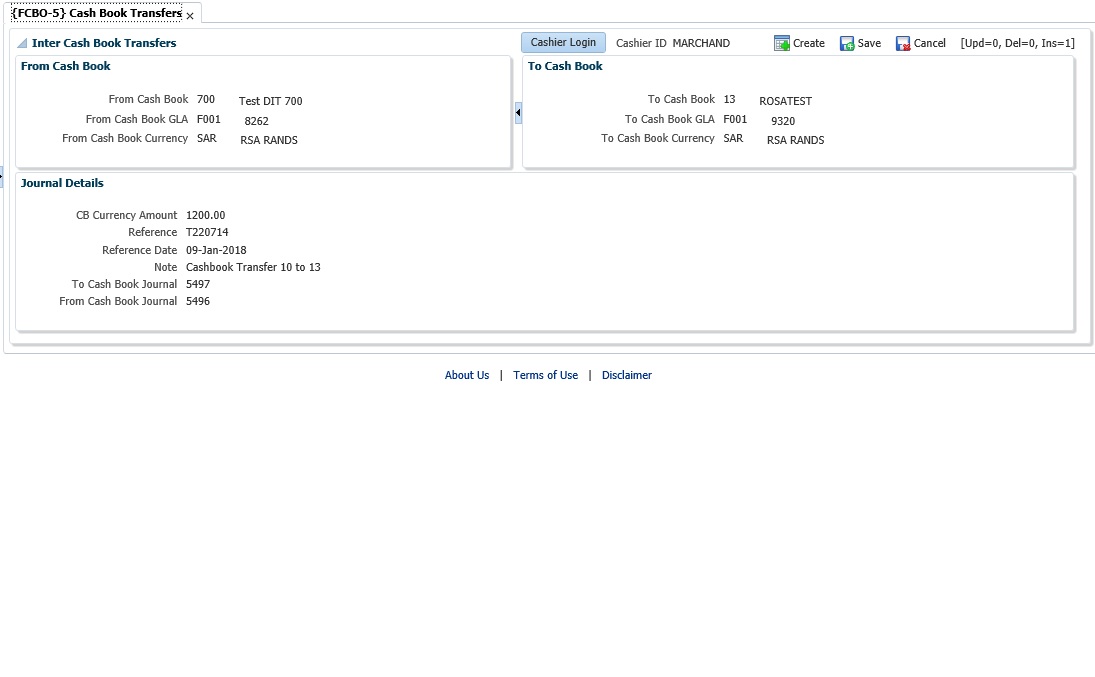Open the Terms of Use link
1095x677 pixels.
tap(545, 375)
